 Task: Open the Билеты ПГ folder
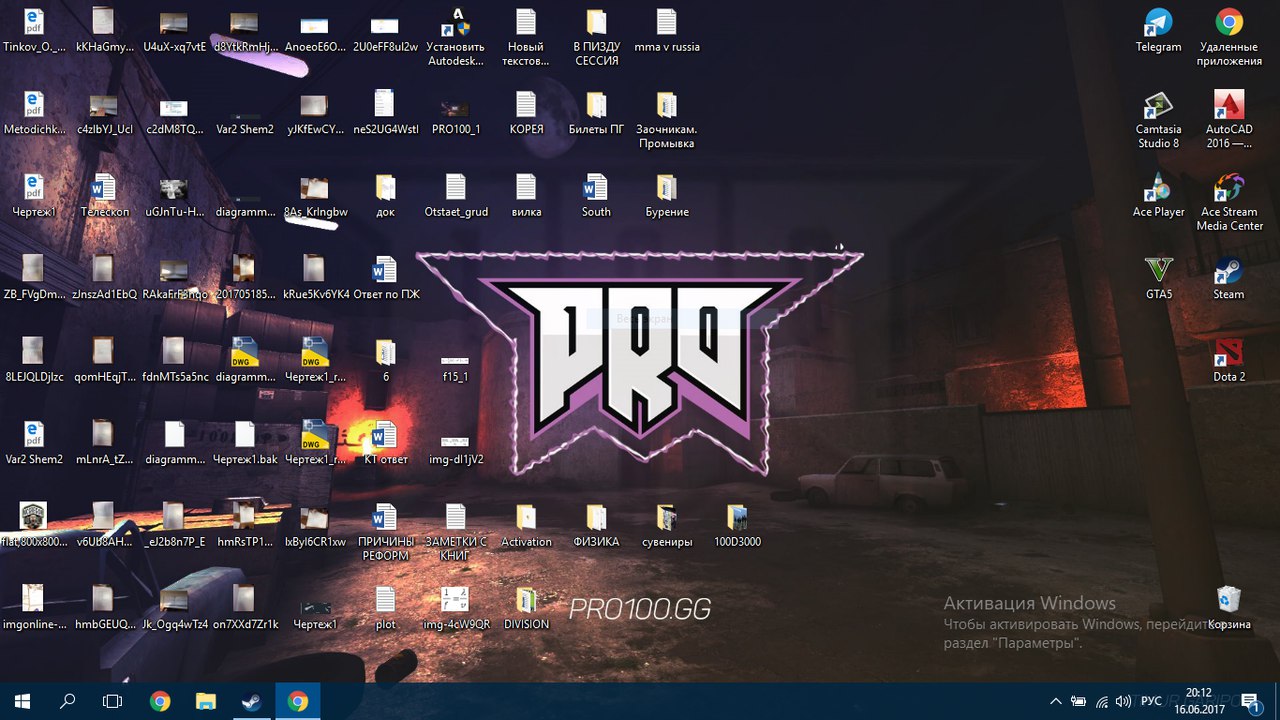596,114
